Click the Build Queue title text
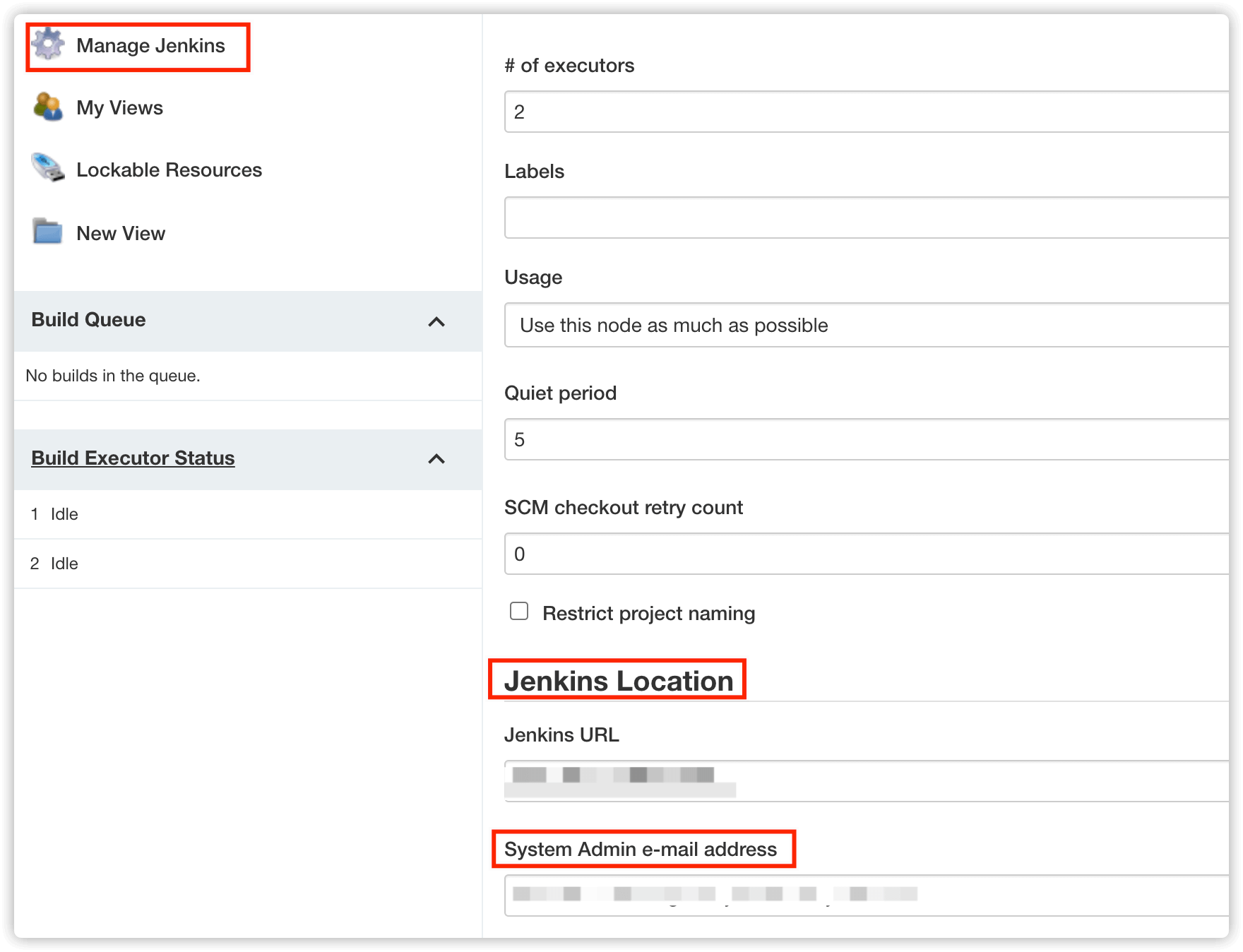1243x952 pixels. [88, 320]
